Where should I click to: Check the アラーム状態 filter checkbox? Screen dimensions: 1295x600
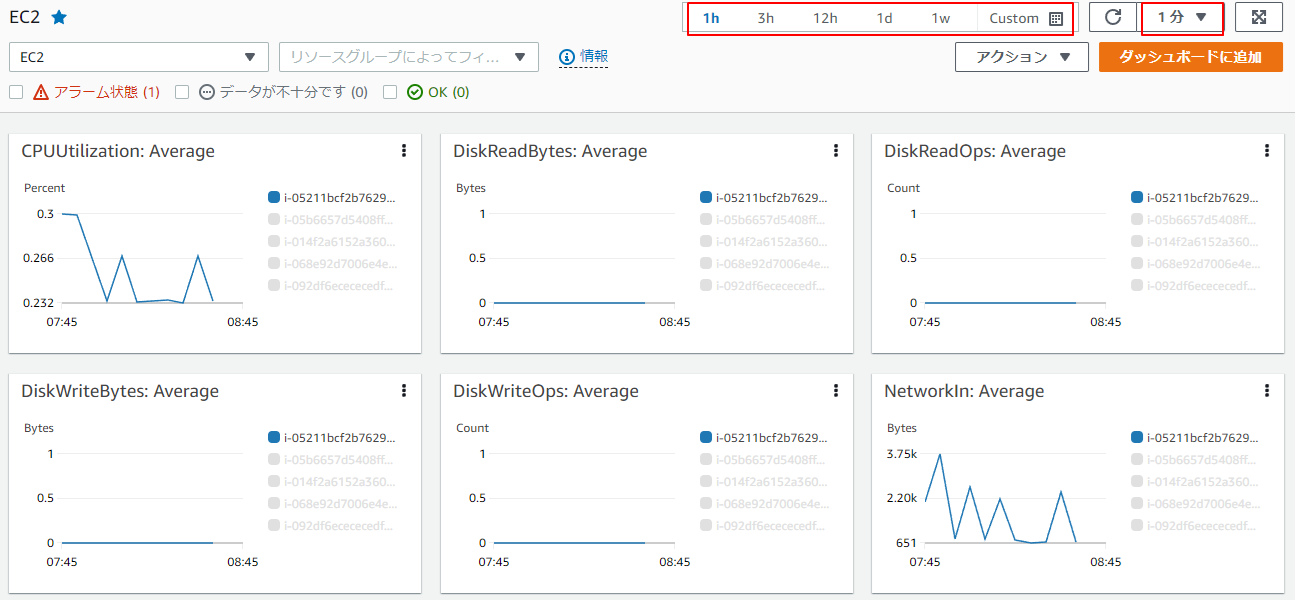coord(16,92)
